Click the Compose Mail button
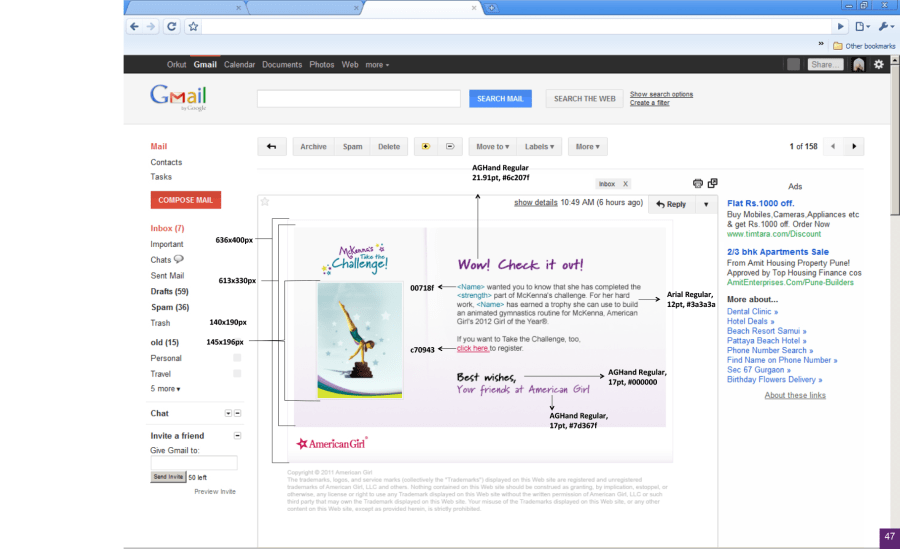Image resolution: width=900 pixels, height=549 pixels. (x=186, y=200)
